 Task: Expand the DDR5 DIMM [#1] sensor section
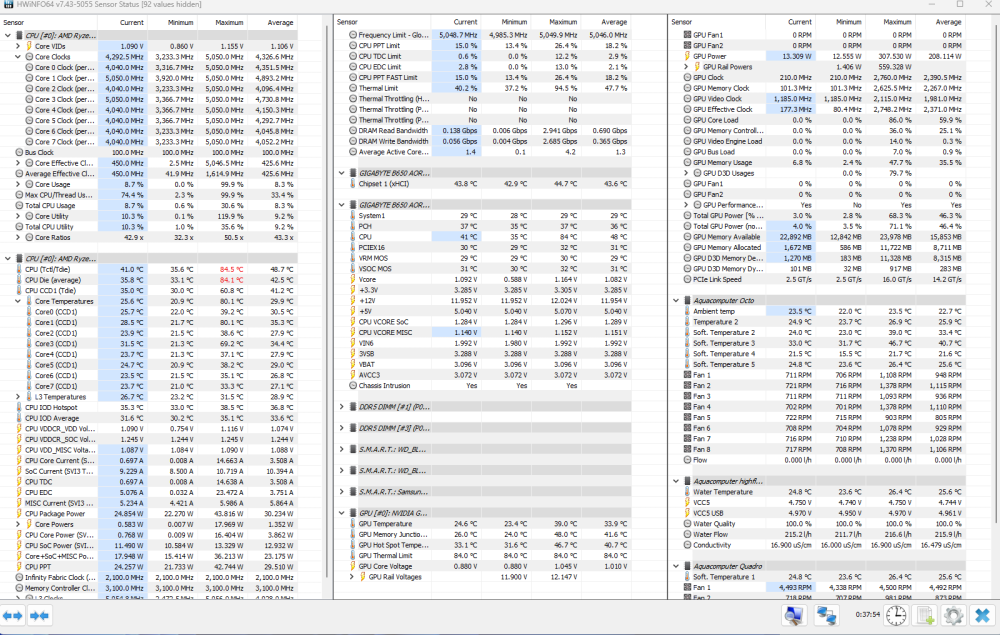343,406
